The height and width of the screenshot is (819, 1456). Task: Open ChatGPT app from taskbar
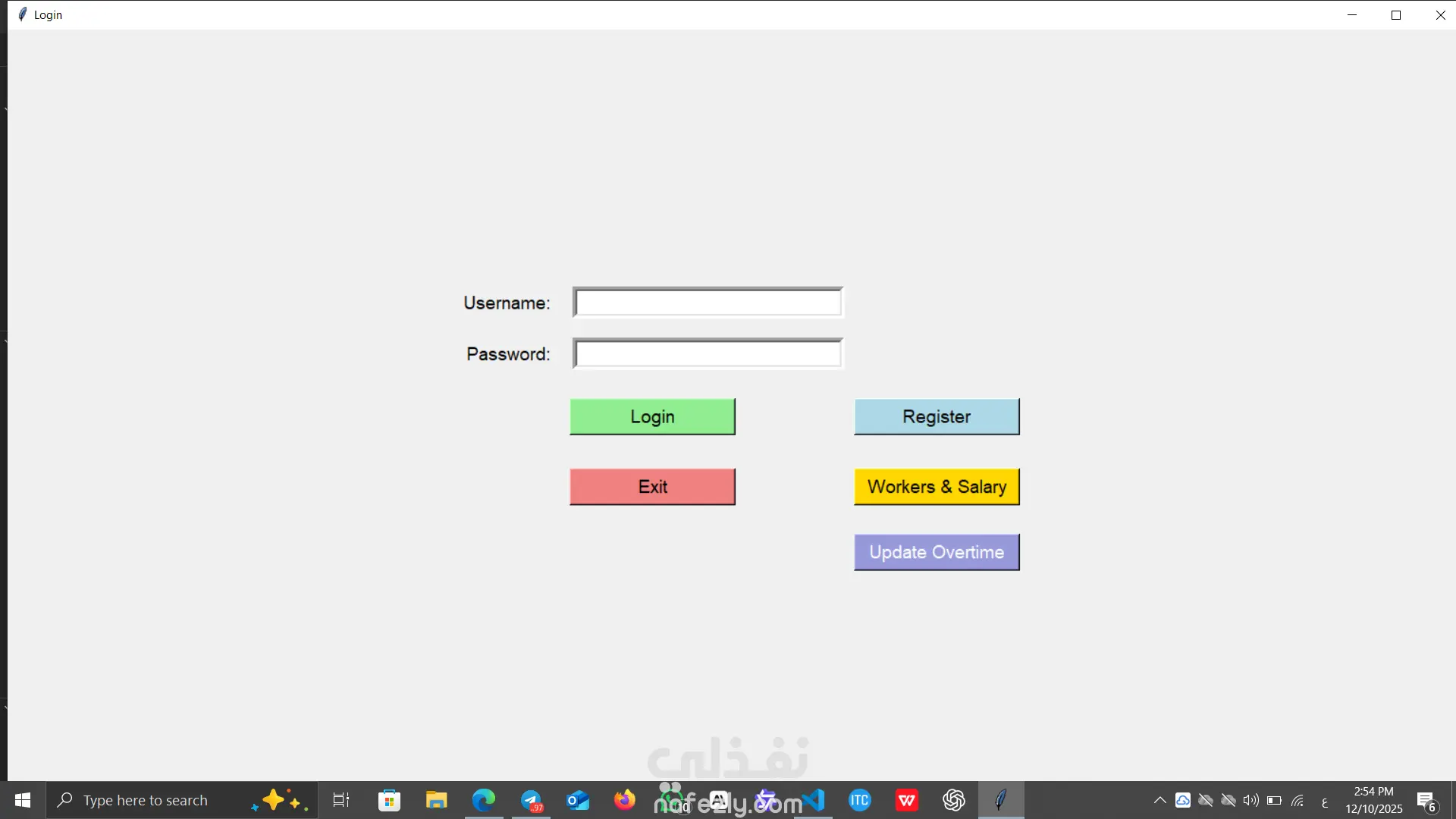pyautogui.click(x=954, y=800)
